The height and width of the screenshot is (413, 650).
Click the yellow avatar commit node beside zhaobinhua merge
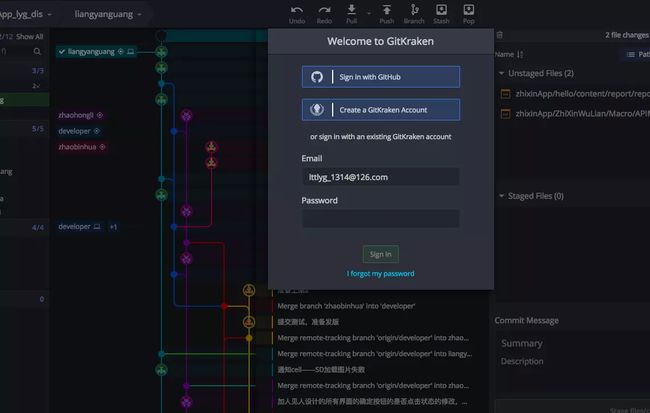coord(249,290)
